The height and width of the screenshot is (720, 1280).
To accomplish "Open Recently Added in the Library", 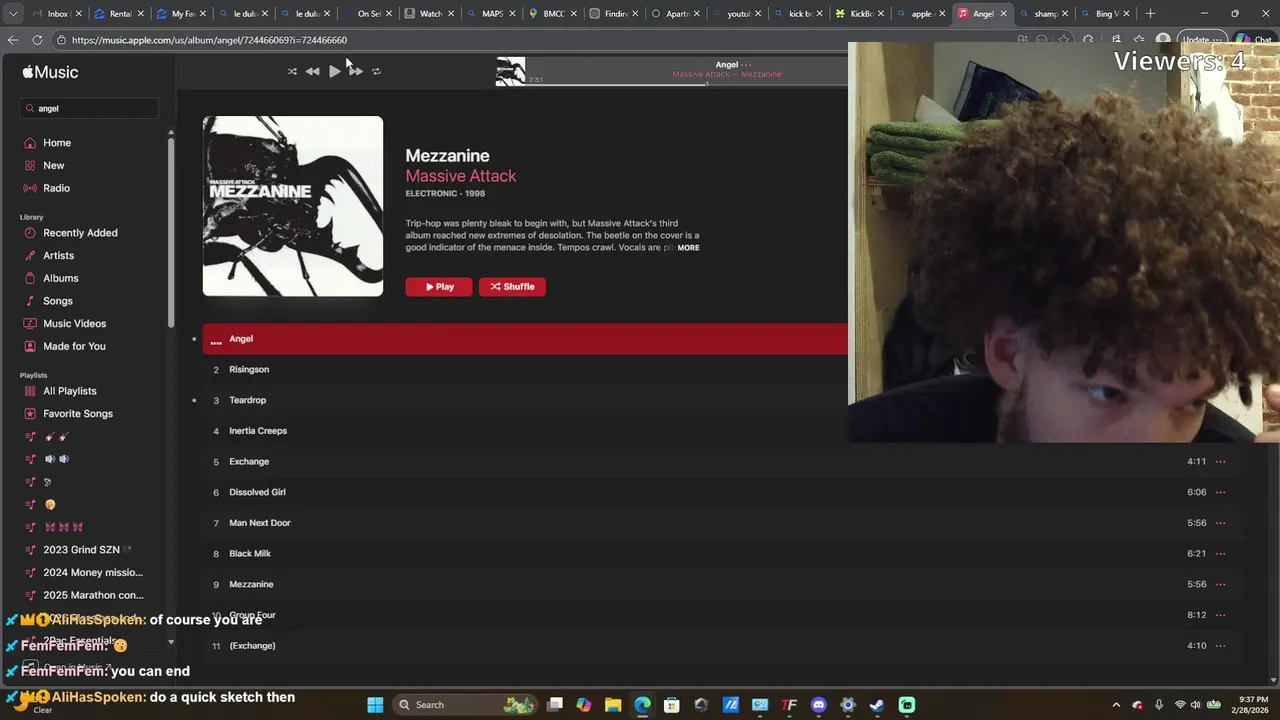I will coord(80,233).
